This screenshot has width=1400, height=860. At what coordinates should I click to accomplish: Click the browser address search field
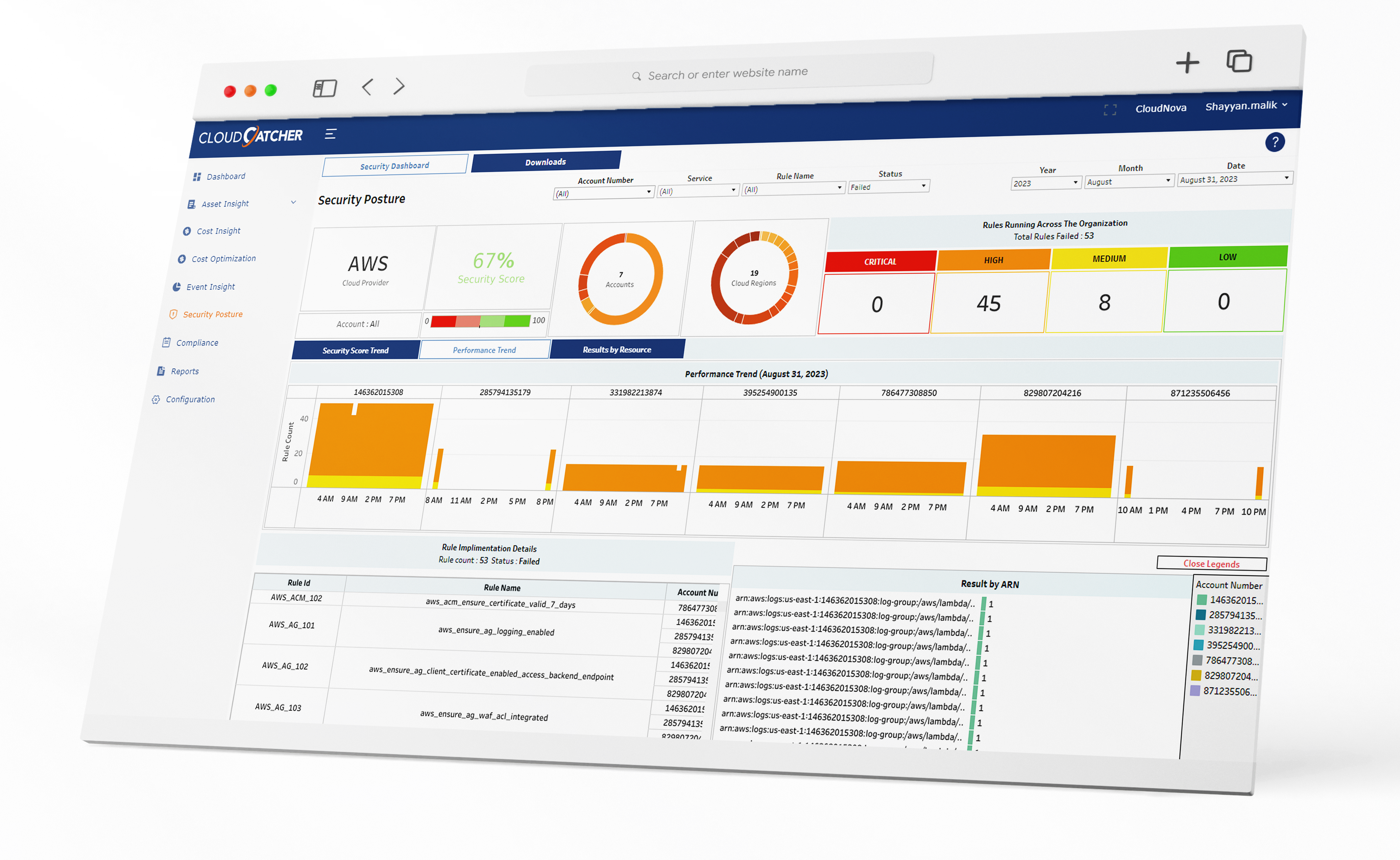727,73
